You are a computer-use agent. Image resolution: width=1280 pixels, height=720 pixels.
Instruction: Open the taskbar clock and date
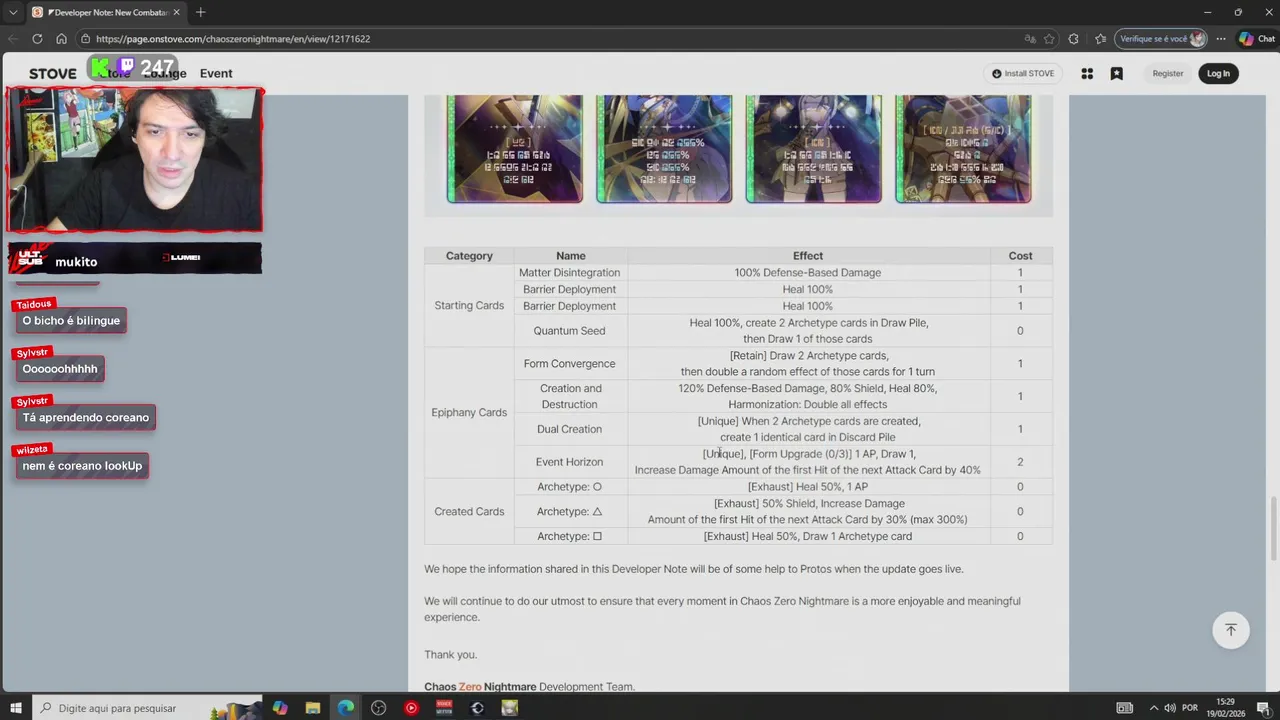pos(1226,708)
